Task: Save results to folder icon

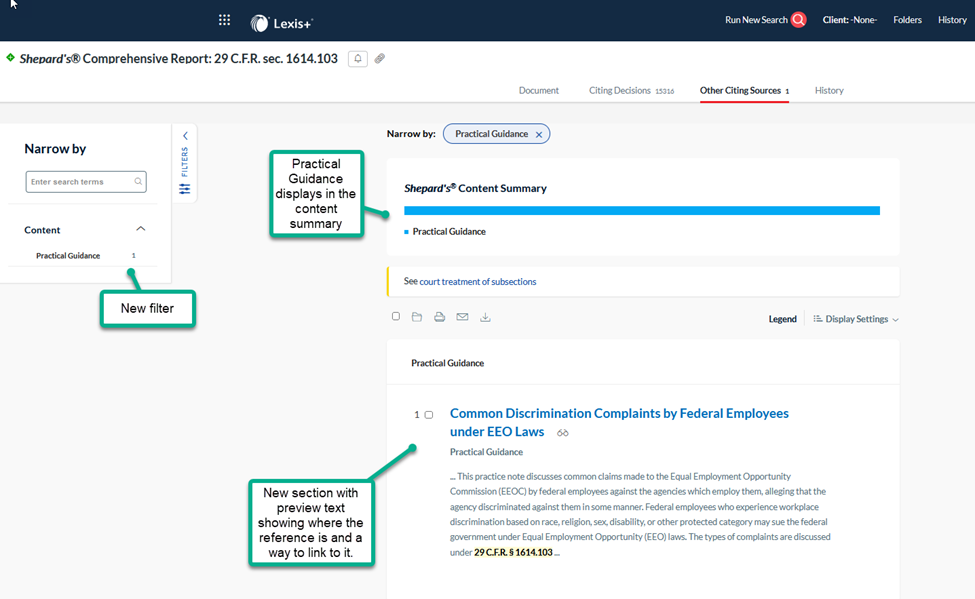Action: click(417, 317)
